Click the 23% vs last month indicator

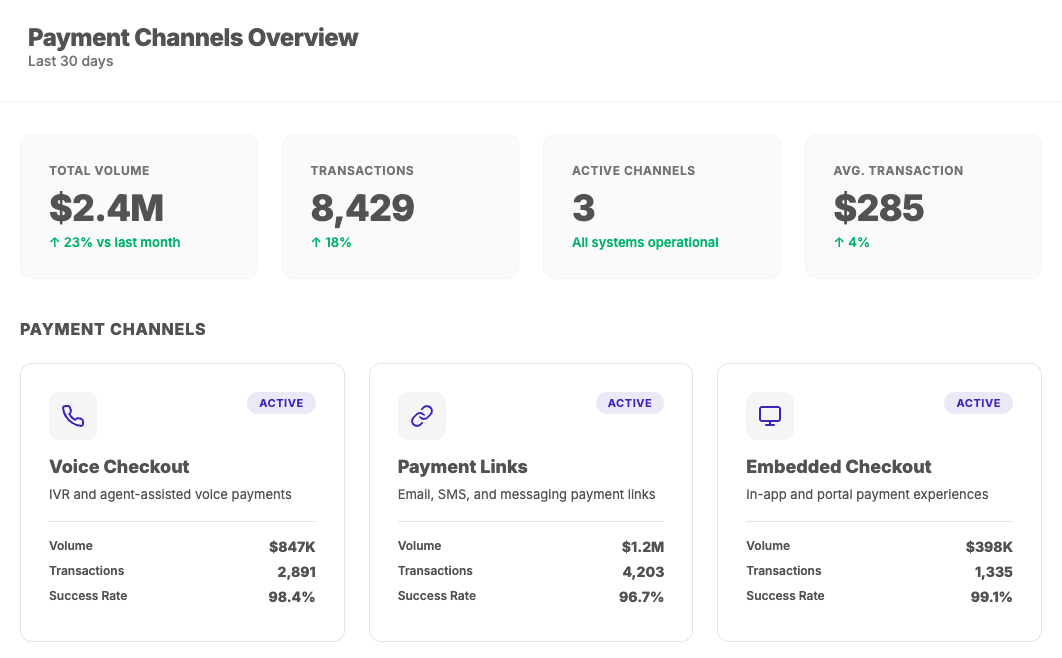point(115,242)
